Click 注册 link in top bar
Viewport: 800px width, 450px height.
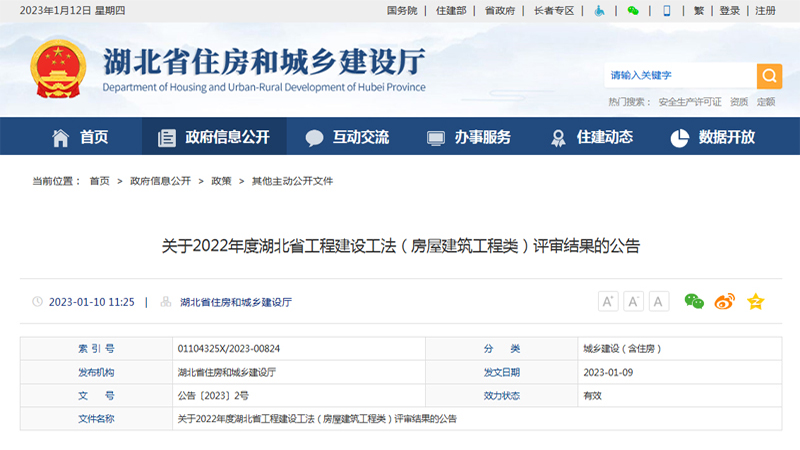pos(765,11)
